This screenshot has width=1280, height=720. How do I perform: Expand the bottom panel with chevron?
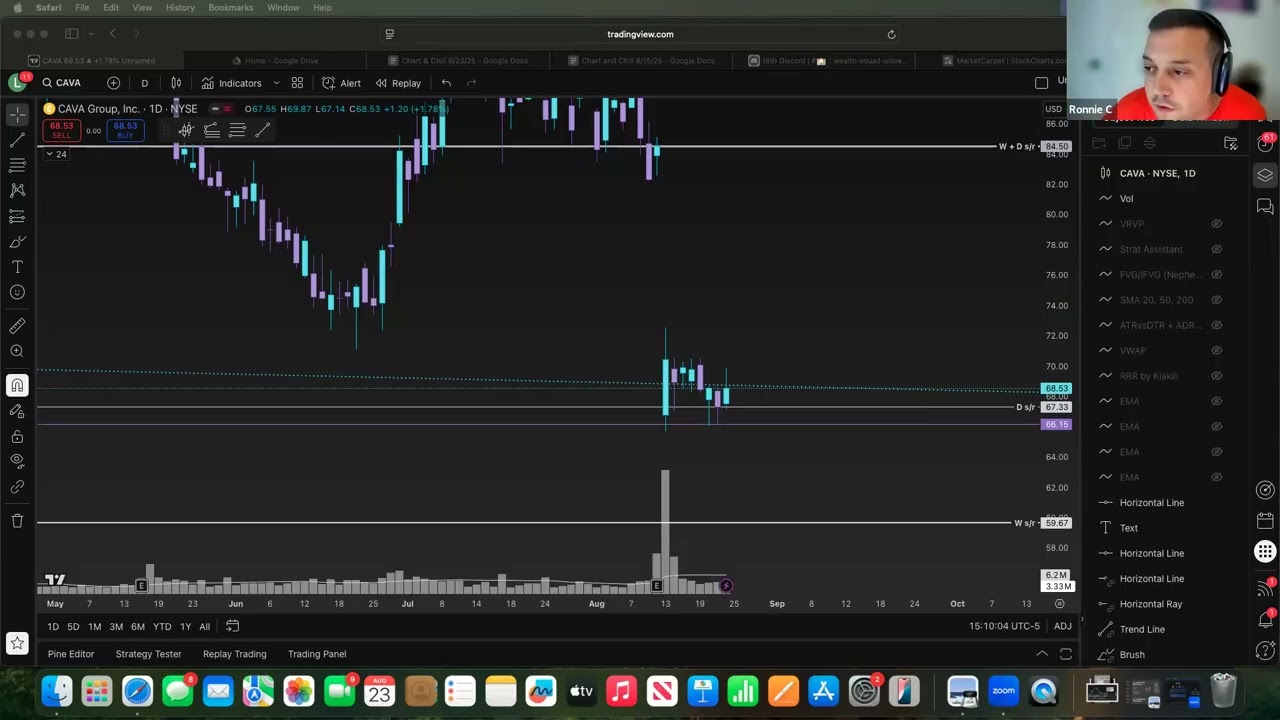(1042, 654)
